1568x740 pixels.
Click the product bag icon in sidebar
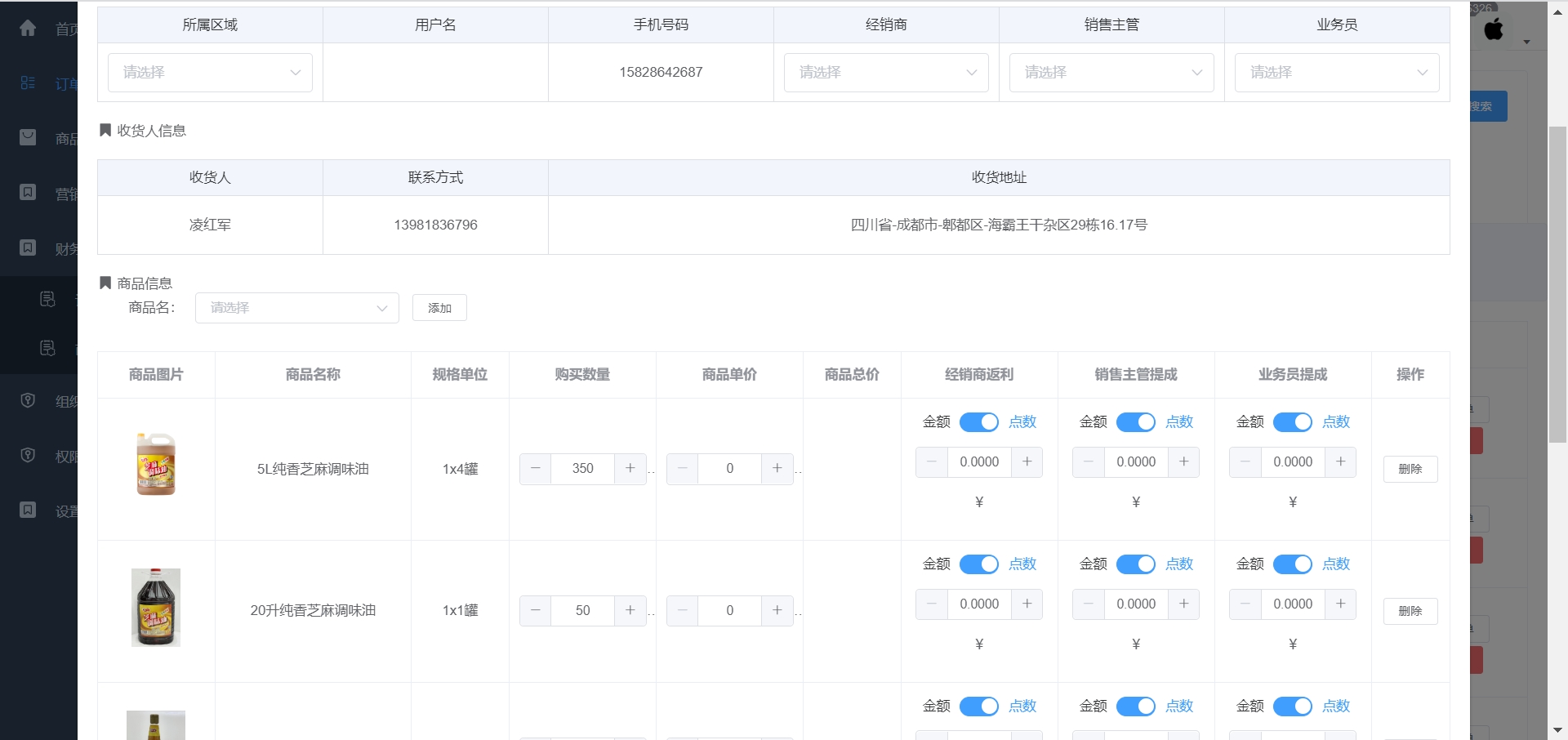pyautogui.click(x=28, y=137)
